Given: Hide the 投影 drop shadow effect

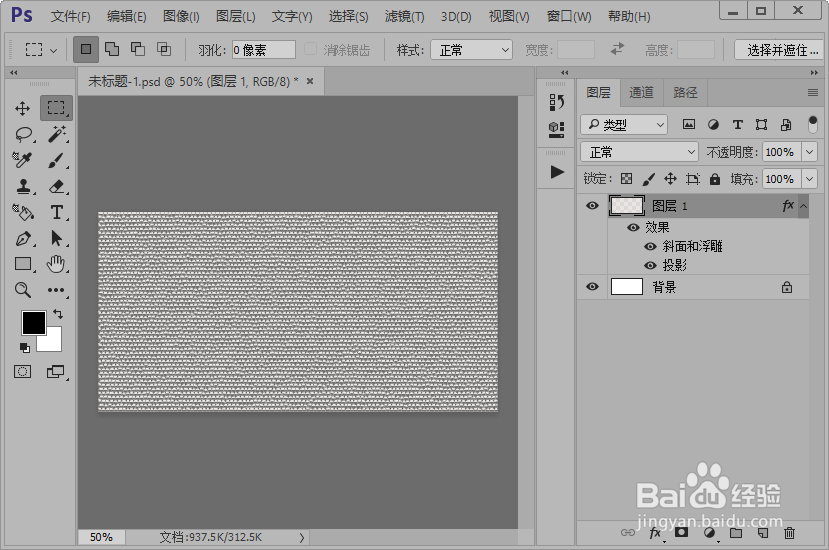Looking at the screenshot, I should [650, 265].
